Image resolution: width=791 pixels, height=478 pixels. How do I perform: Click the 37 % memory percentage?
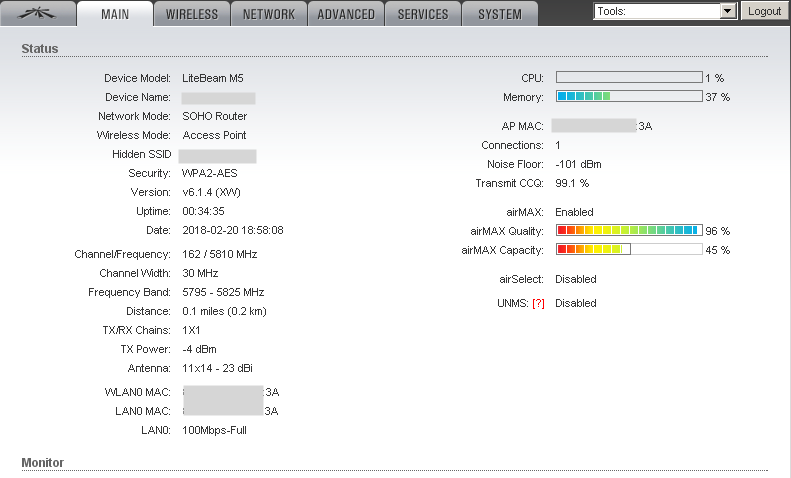point(717,97)
